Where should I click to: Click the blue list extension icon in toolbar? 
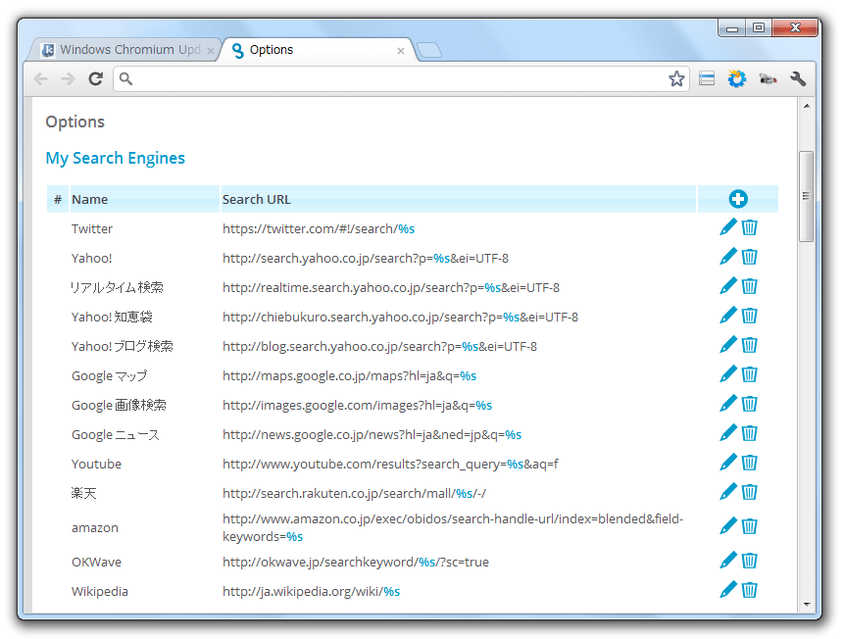pyautogui.click(x=706, y=79)
